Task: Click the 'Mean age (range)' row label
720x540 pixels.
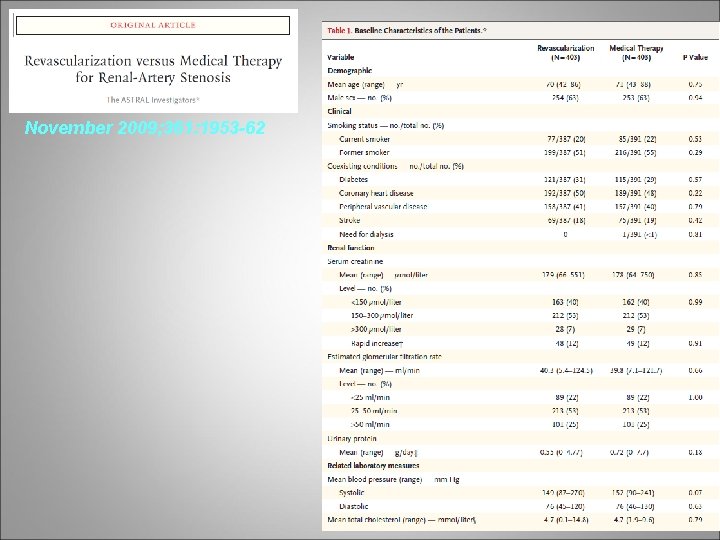Action: pos(365,84)
